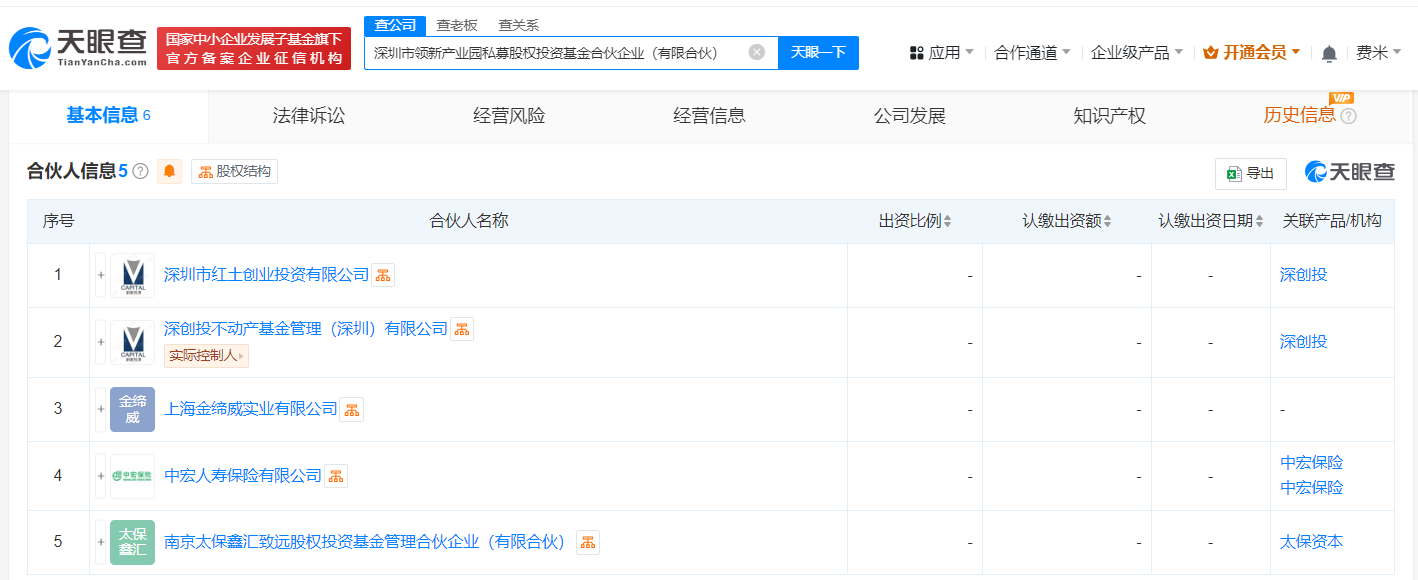Open the 合作通道 dropdown
This screenshot has height=580, width=1418.
(x=1032, y=53)
